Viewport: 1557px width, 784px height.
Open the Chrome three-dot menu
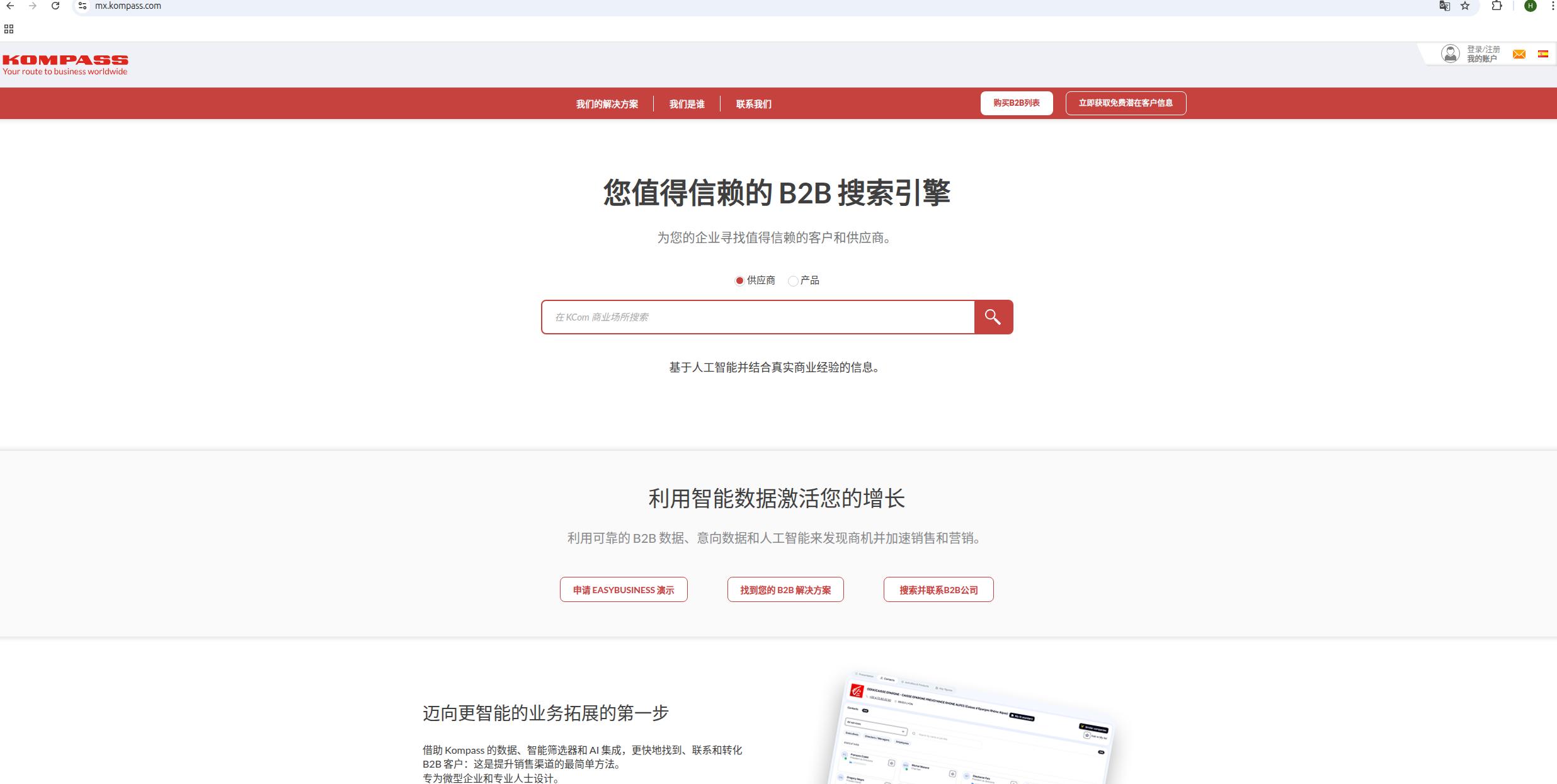coord(1552,6)
